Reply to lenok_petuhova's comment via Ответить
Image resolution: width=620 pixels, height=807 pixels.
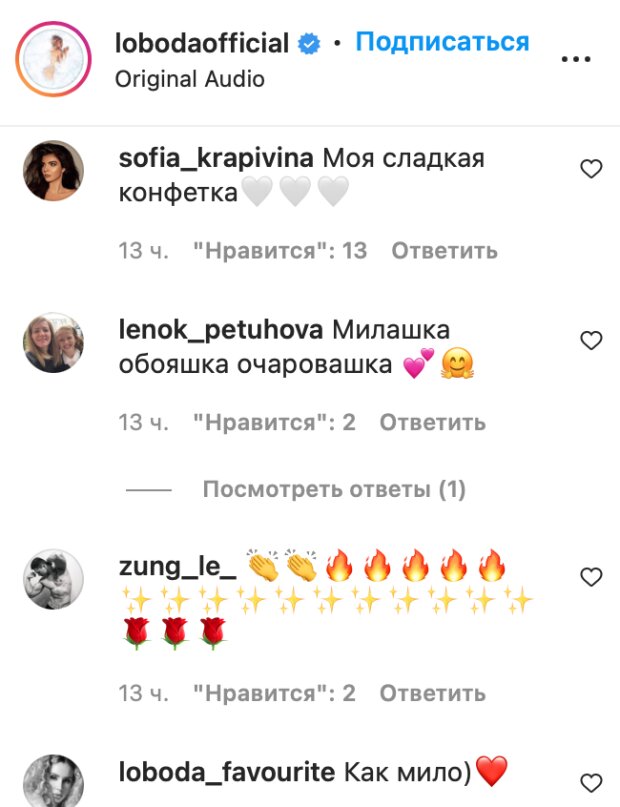[433, 423]
